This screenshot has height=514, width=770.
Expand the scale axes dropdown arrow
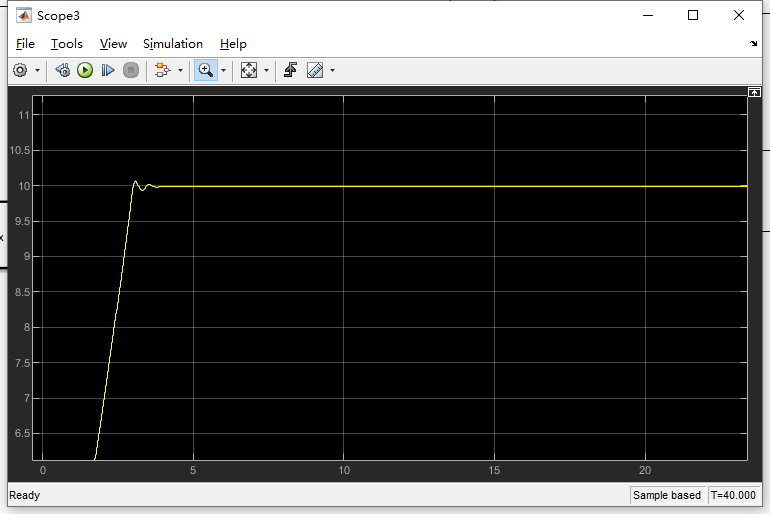pos(266,71)
